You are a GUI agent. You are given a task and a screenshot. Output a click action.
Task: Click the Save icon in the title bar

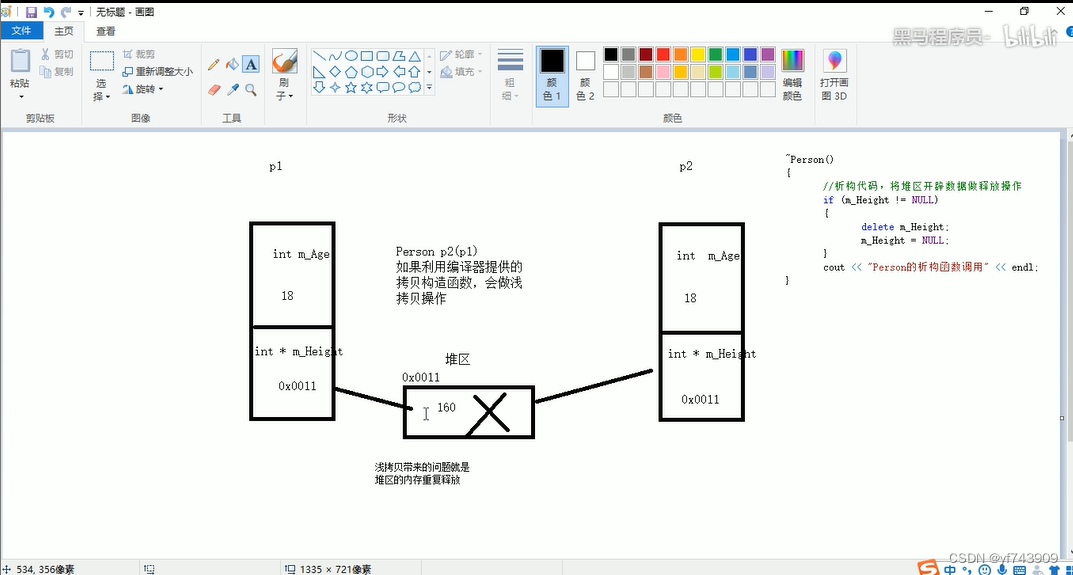click(31, 12)
